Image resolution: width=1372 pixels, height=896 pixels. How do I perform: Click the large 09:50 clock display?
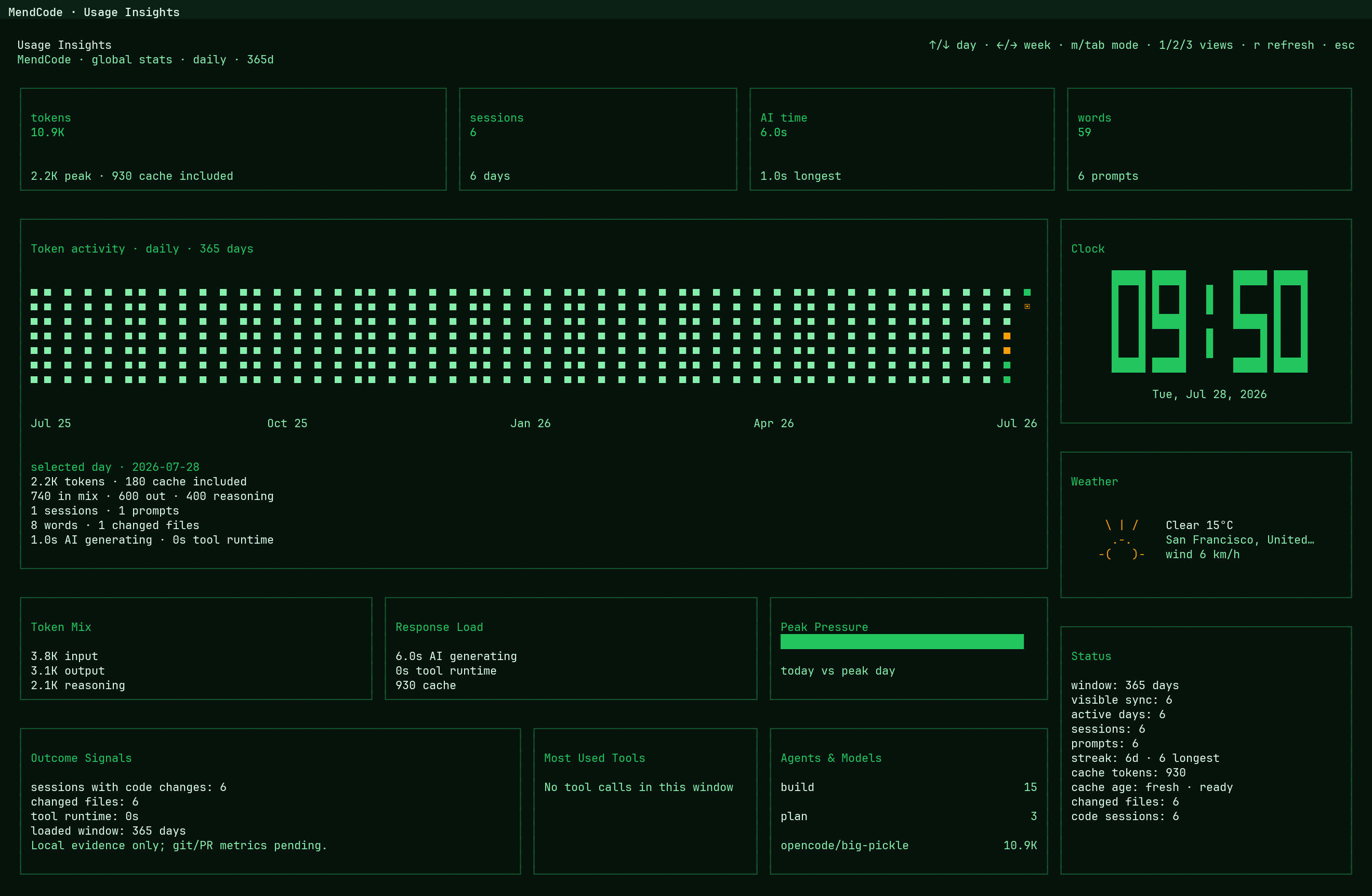click(1209, 321)
